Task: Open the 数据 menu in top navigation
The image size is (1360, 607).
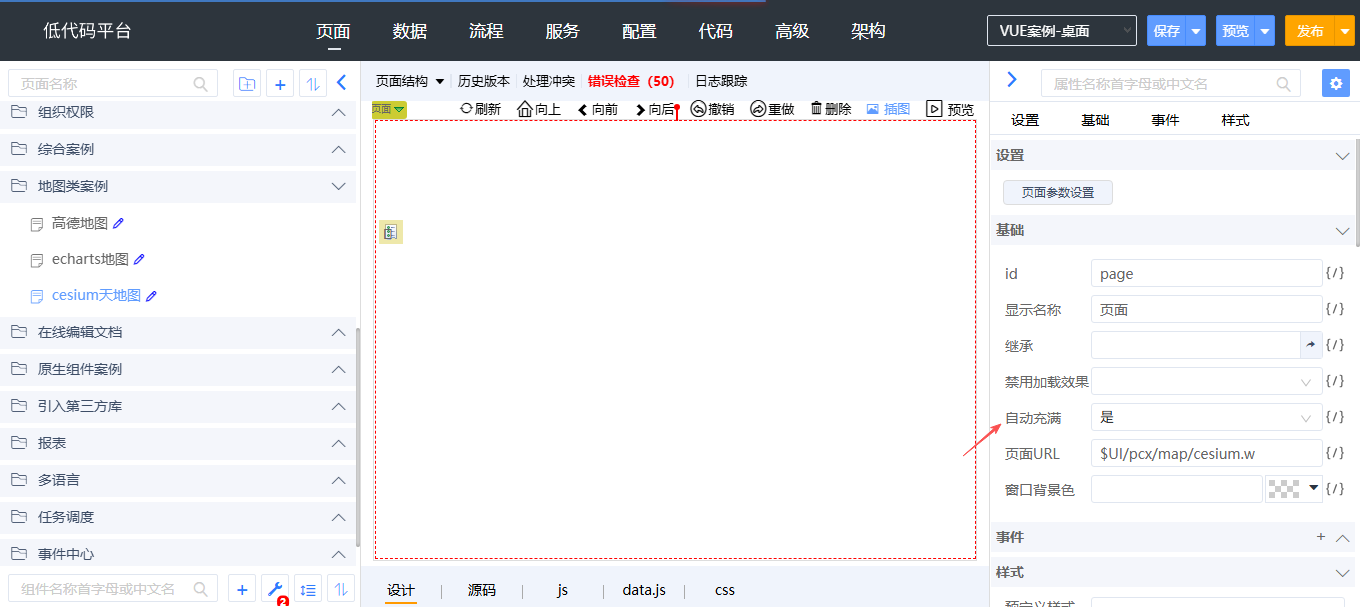Action: coord(410,31)
